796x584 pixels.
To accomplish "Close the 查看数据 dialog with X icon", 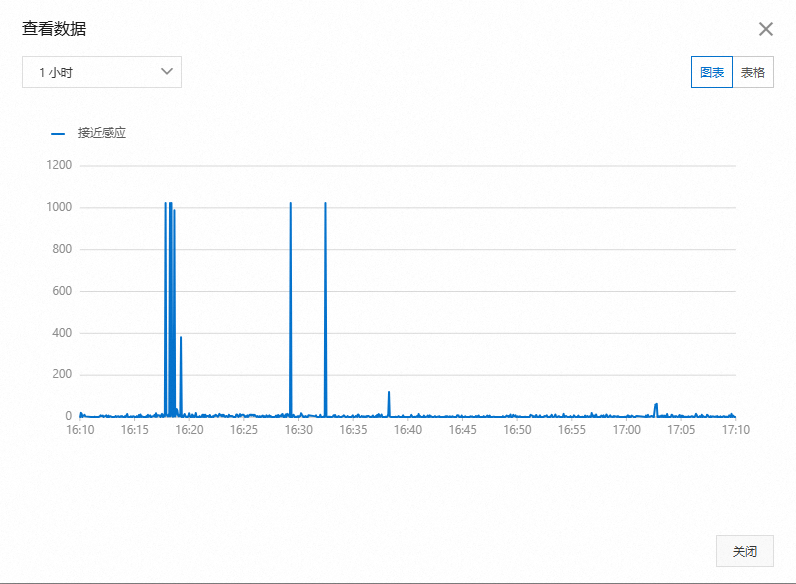I will click(x=766, y=29).
